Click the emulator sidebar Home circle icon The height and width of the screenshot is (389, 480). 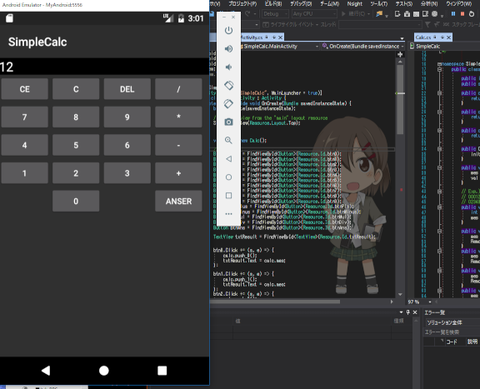pos(229,177)
